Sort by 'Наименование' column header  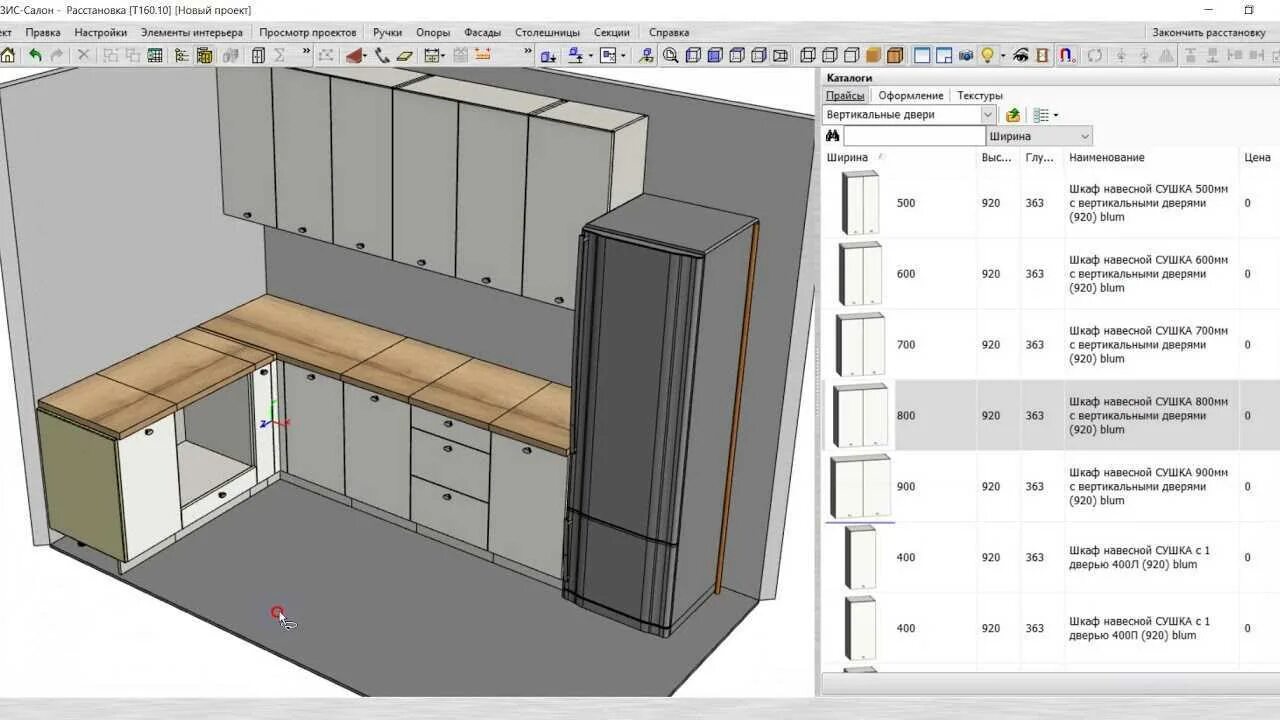[1106, 157]
